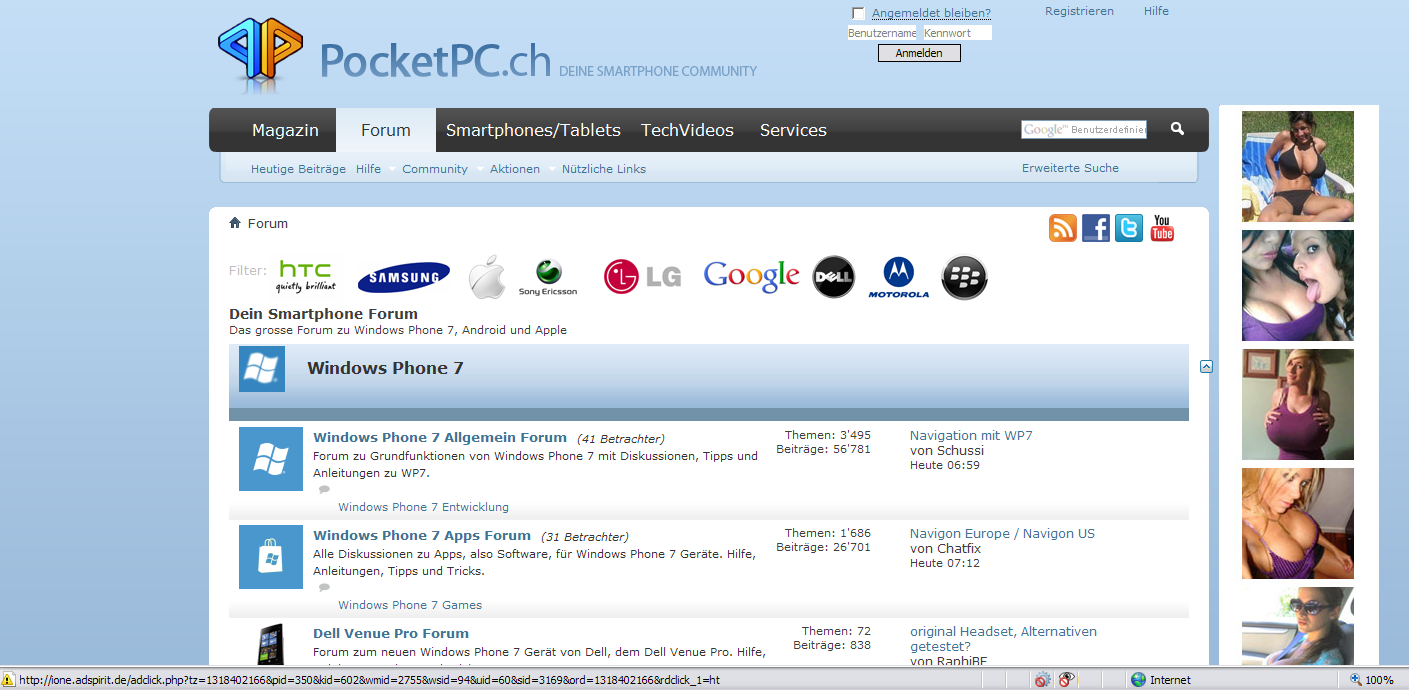Viewport: 1409px width, 690px height.
Task: Tick the Angemeldet bleiben checkbox
Action: [x=859, y=13]
